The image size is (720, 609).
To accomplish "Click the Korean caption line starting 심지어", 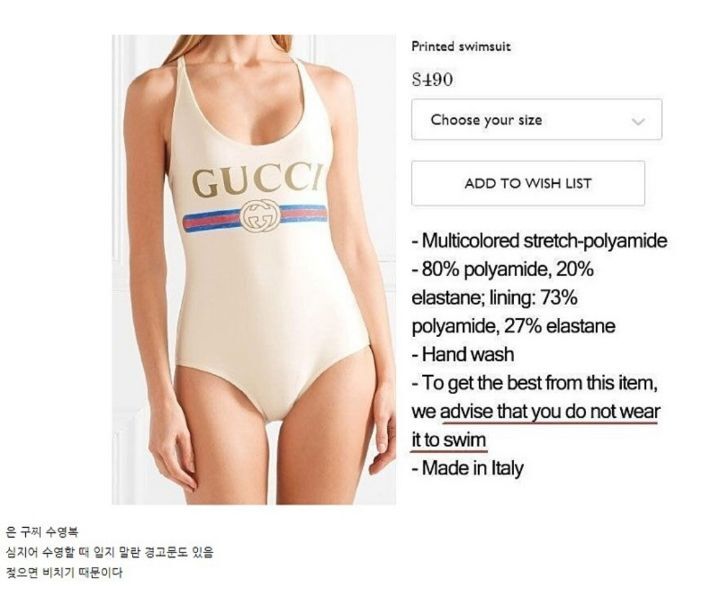I will pos(109,552).
